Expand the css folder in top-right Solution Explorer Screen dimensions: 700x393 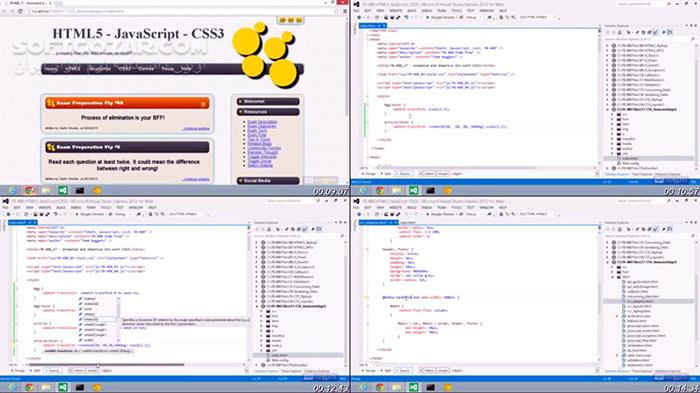(612, 114)
